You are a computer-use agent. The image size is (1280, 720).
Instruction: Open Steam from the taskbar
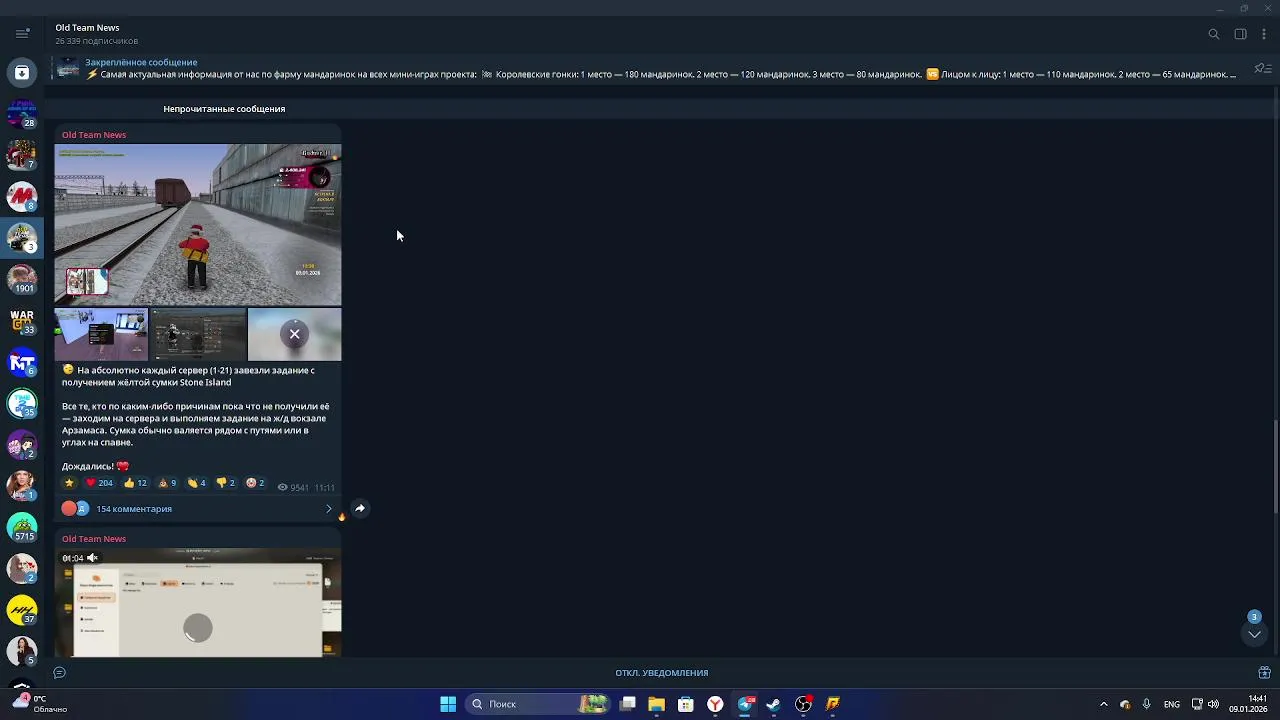click(x=773, y=704)
